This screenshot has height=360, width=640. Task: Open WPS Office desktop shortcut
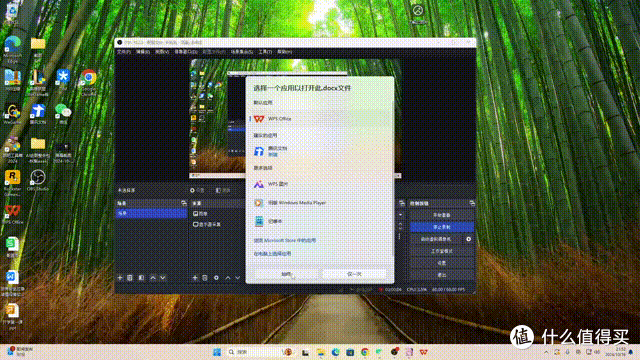[x=13, y=214]
